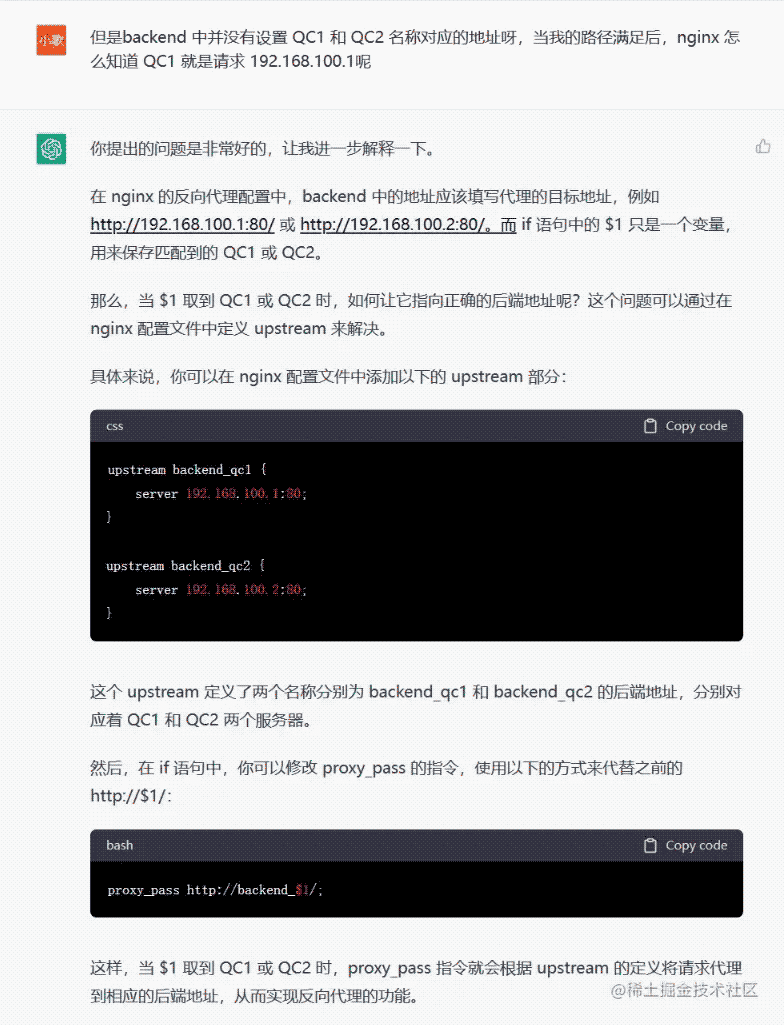This screenshot has height=1025, width=784.
Task: Click the proxy_pass http://backend_$1/ code line
Action: pyautogui.click(x=215, y=890)
